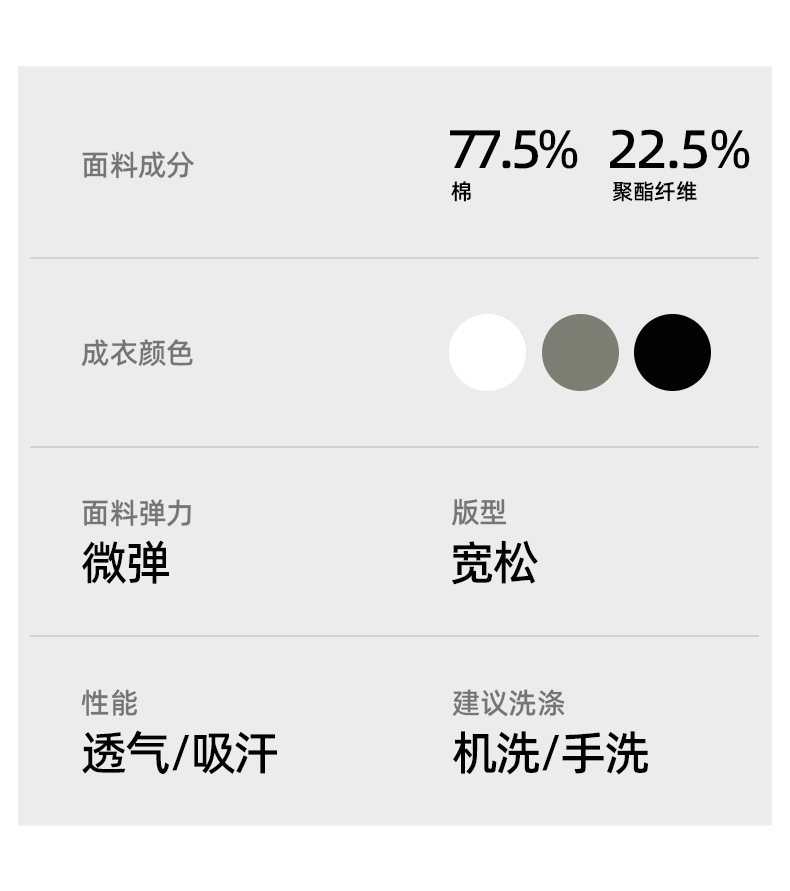Click the 成衣颜色 label
This screenshot has height=891, width=790.
(137, 353)
